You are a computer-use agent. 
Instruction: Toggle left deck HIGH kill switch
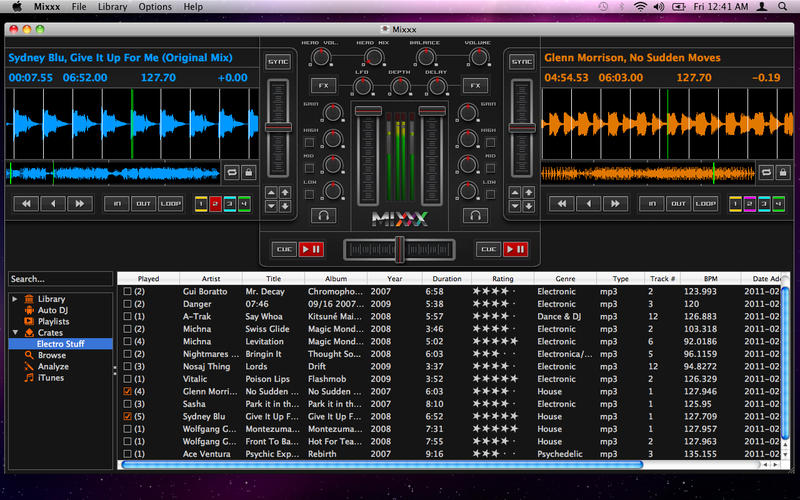click(310, 142)
